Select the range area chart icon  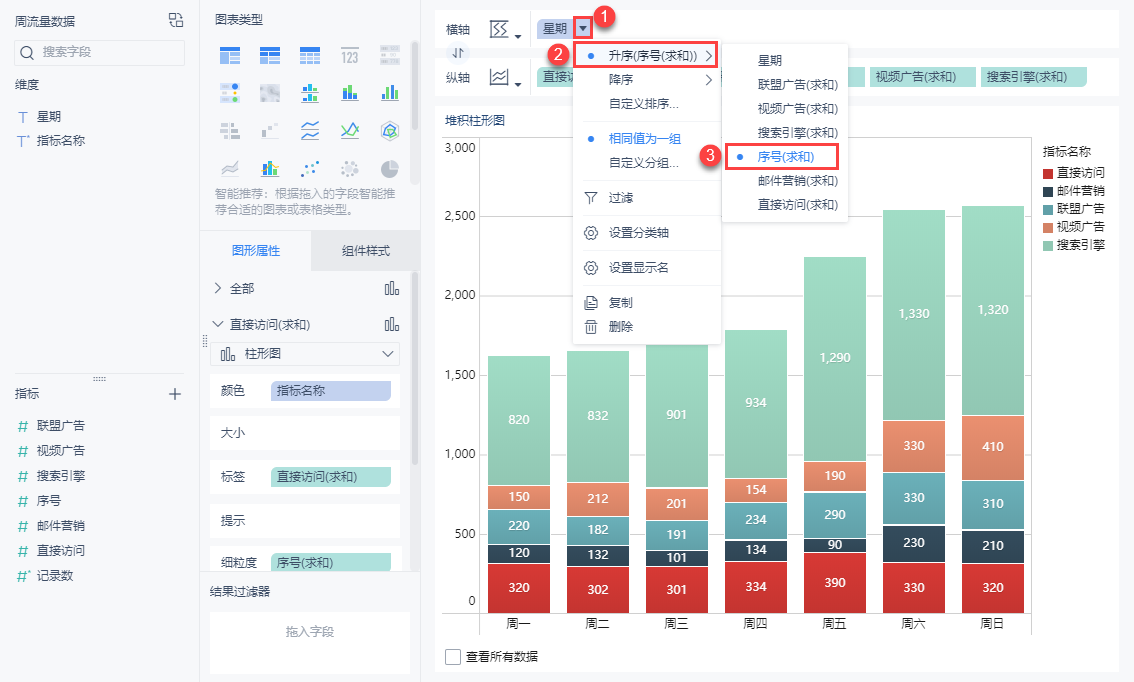[x=230, y=169]
